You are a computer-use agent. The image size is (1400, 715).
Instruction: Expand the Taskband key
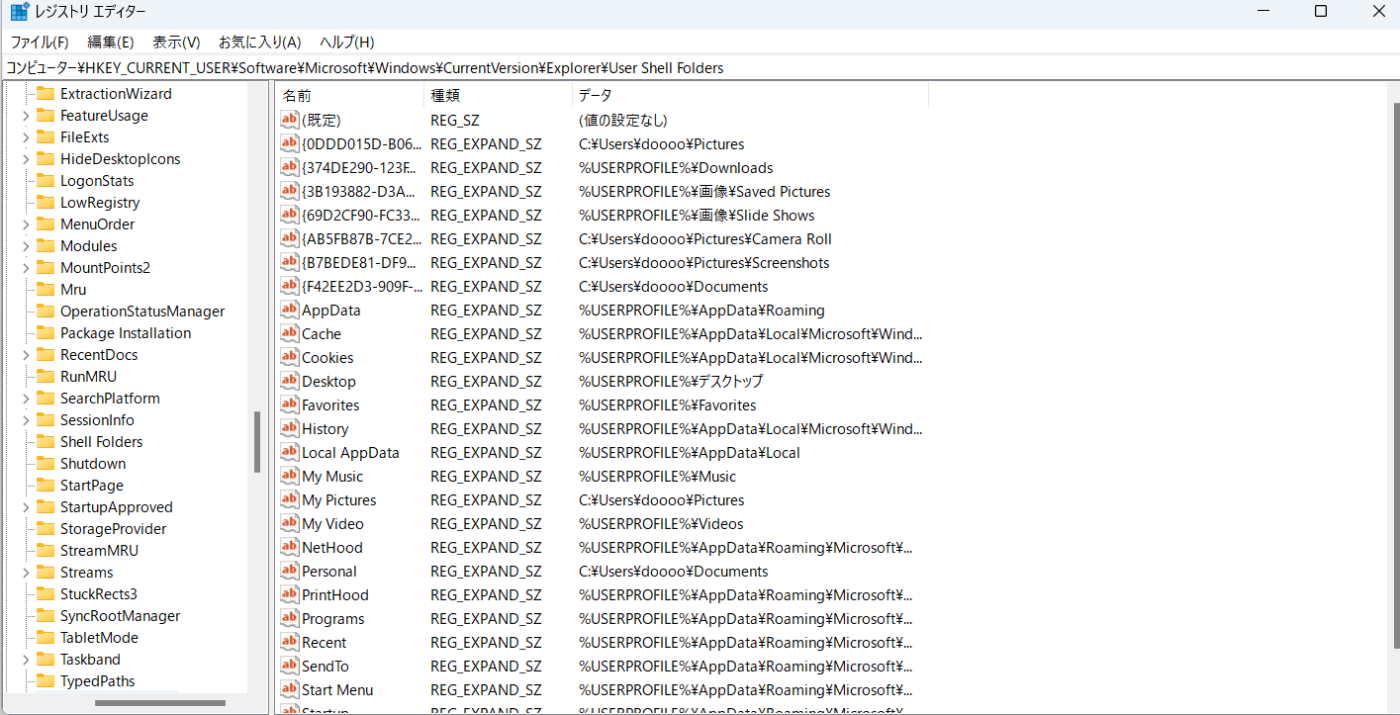coord(25,659)
